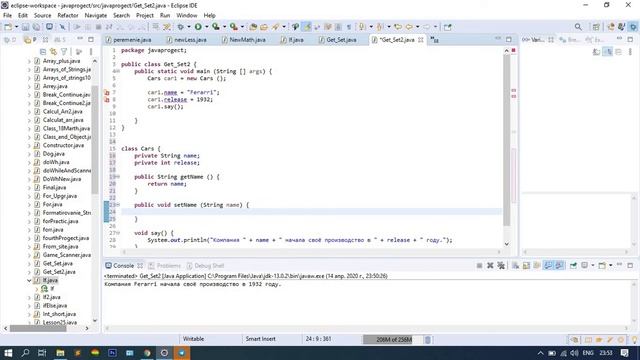Toggle Link with Editor in Package Explorer
The image size is (640, 360).
point(53,52)
